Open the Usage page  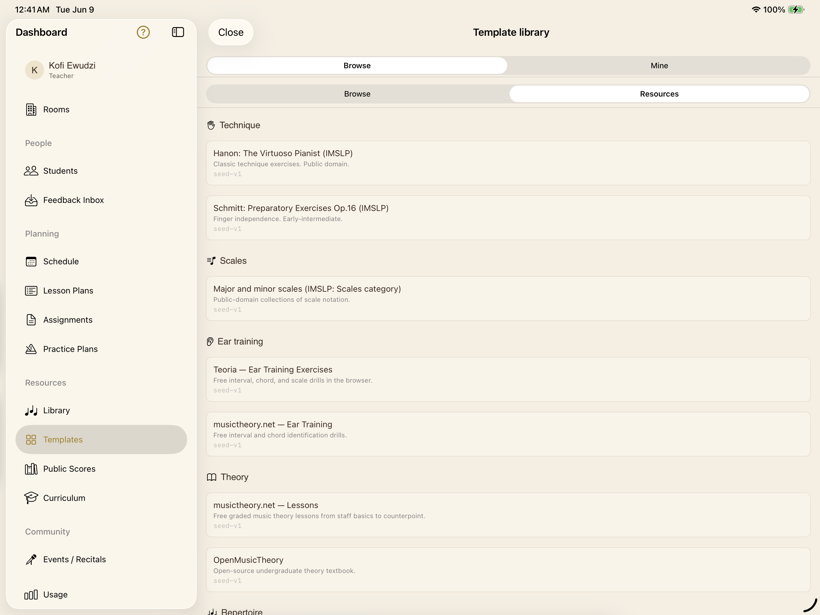101,595
